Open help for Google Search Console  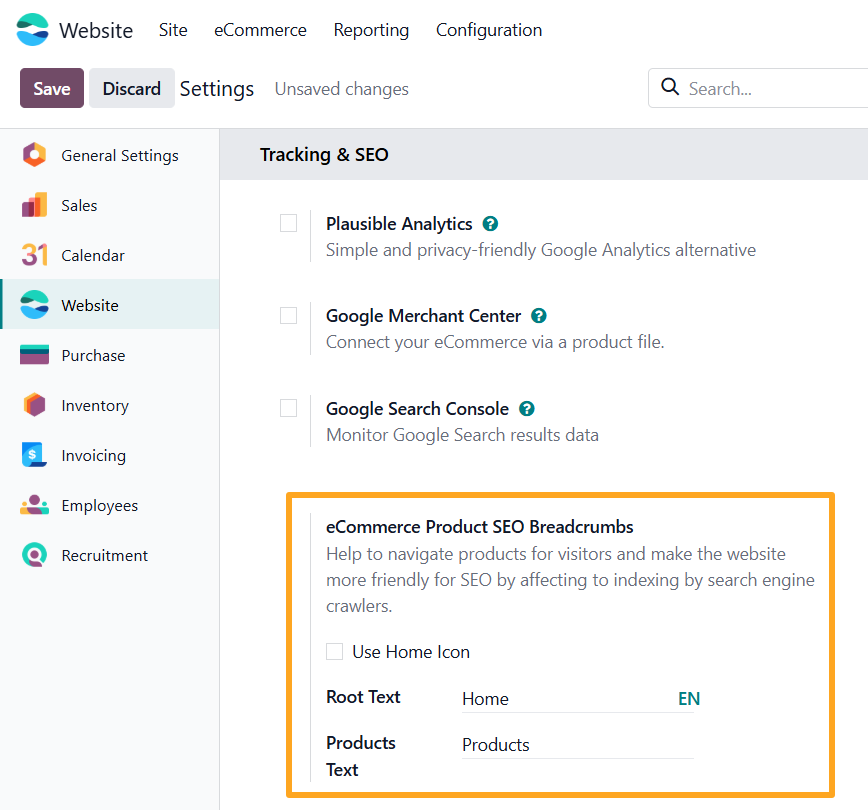point(526,409)
